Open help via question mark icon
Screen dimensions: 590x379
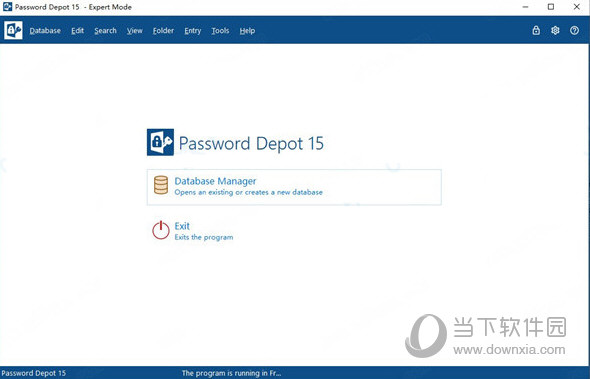(x=574, y=30)
